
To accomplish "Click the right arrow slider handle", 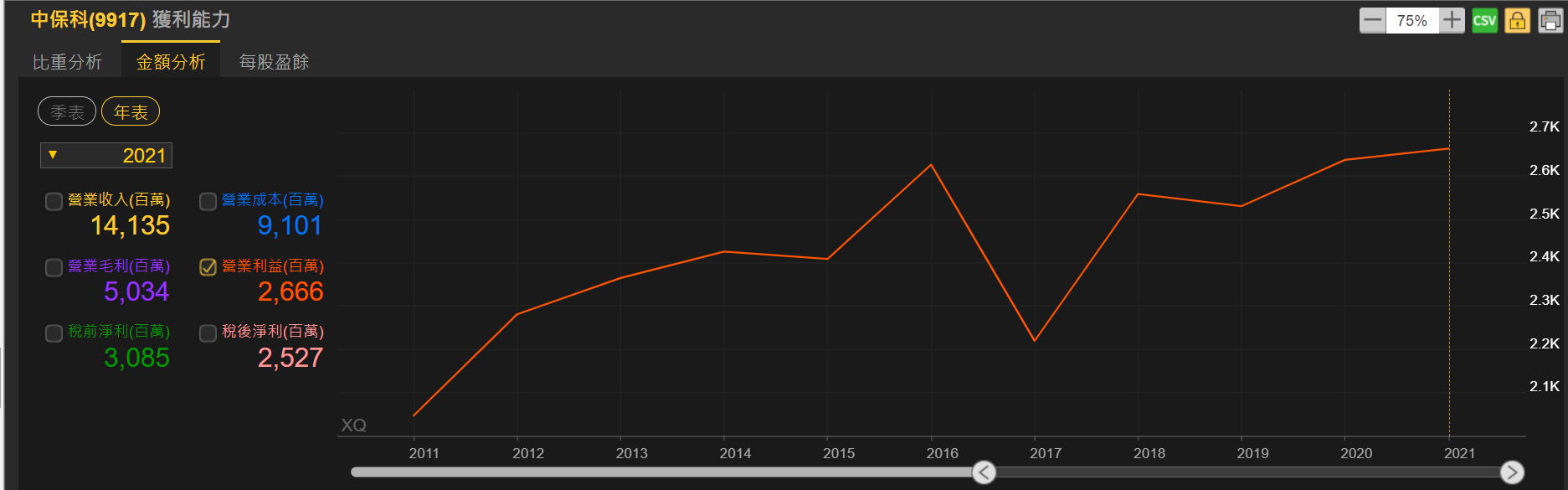I will [1511, 472].
